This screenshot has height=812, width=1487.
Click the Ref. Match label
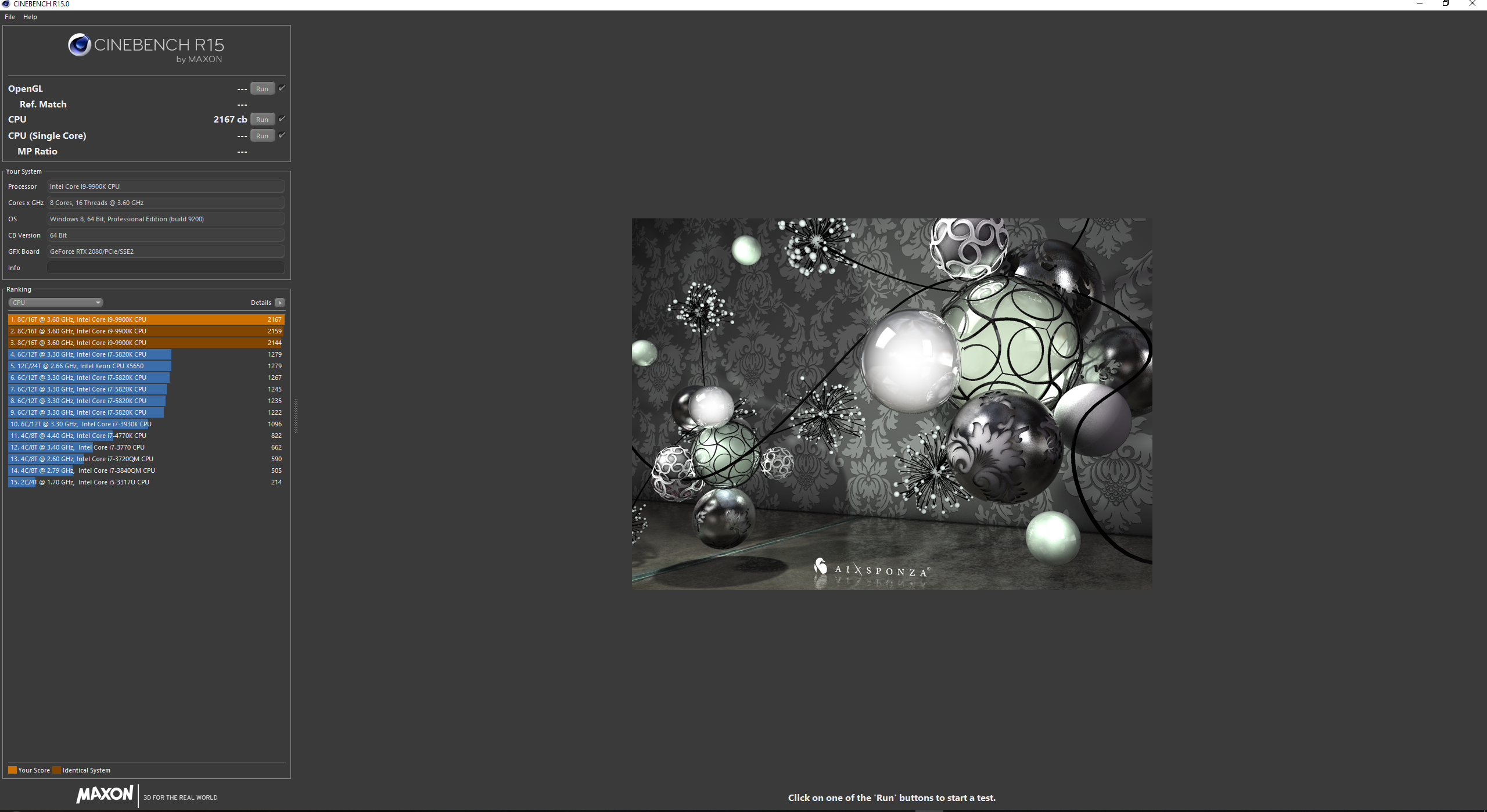click(x=43, y=104)
